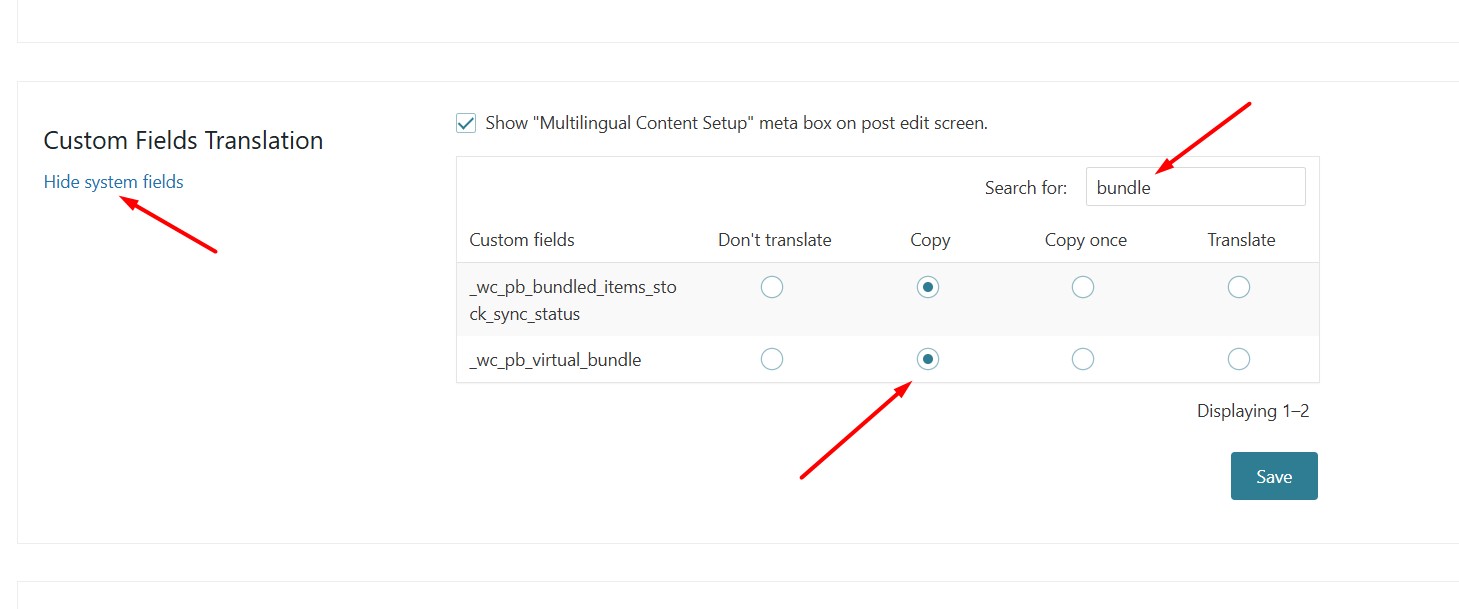Click the Don't translate column header

(775, 240)
